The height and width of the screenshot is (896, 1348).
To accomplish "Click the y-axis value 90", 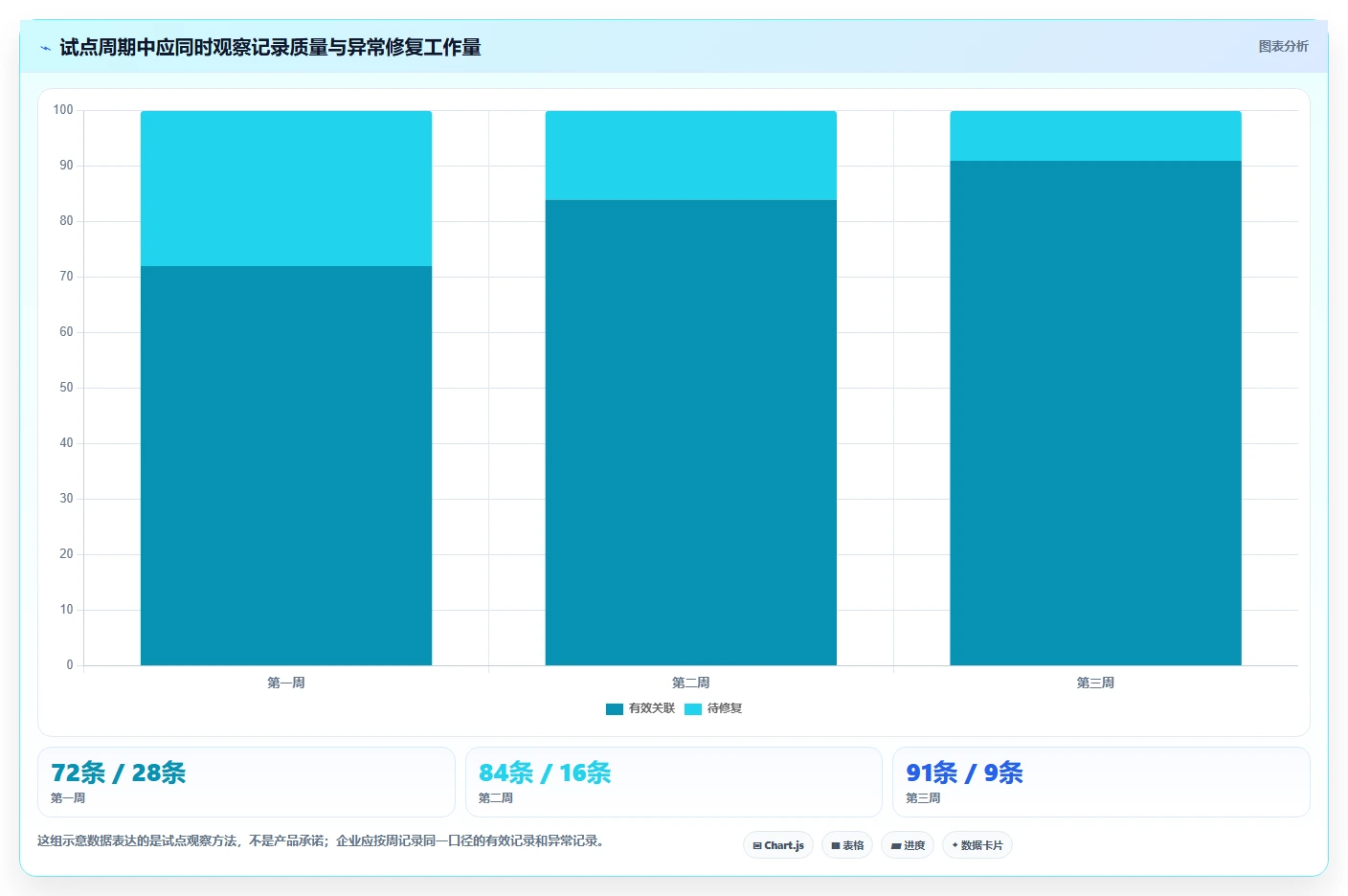I will point(66,166).
